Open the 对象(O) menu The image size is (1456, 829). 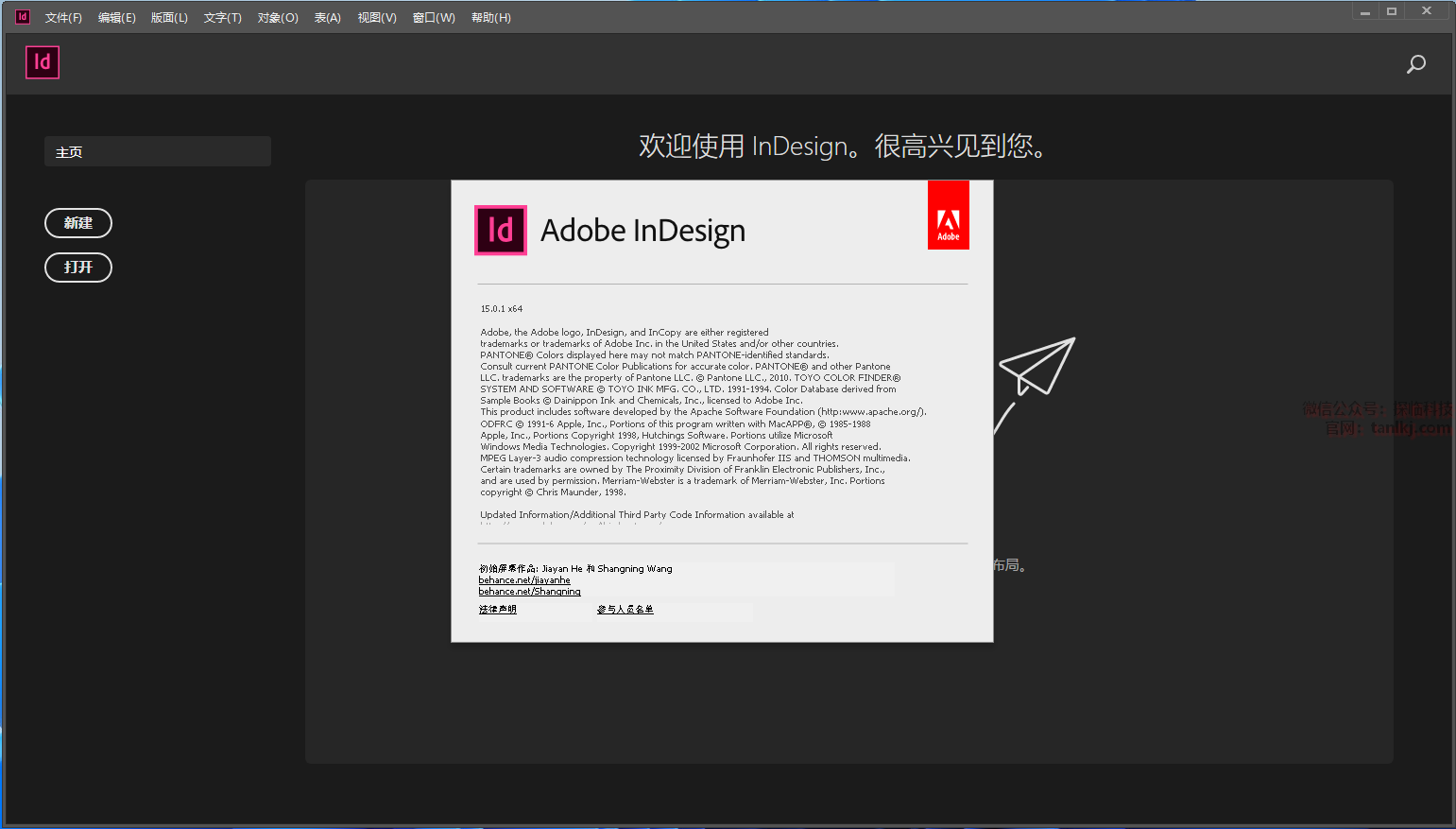pyautogui.click(x=278, y=18)
